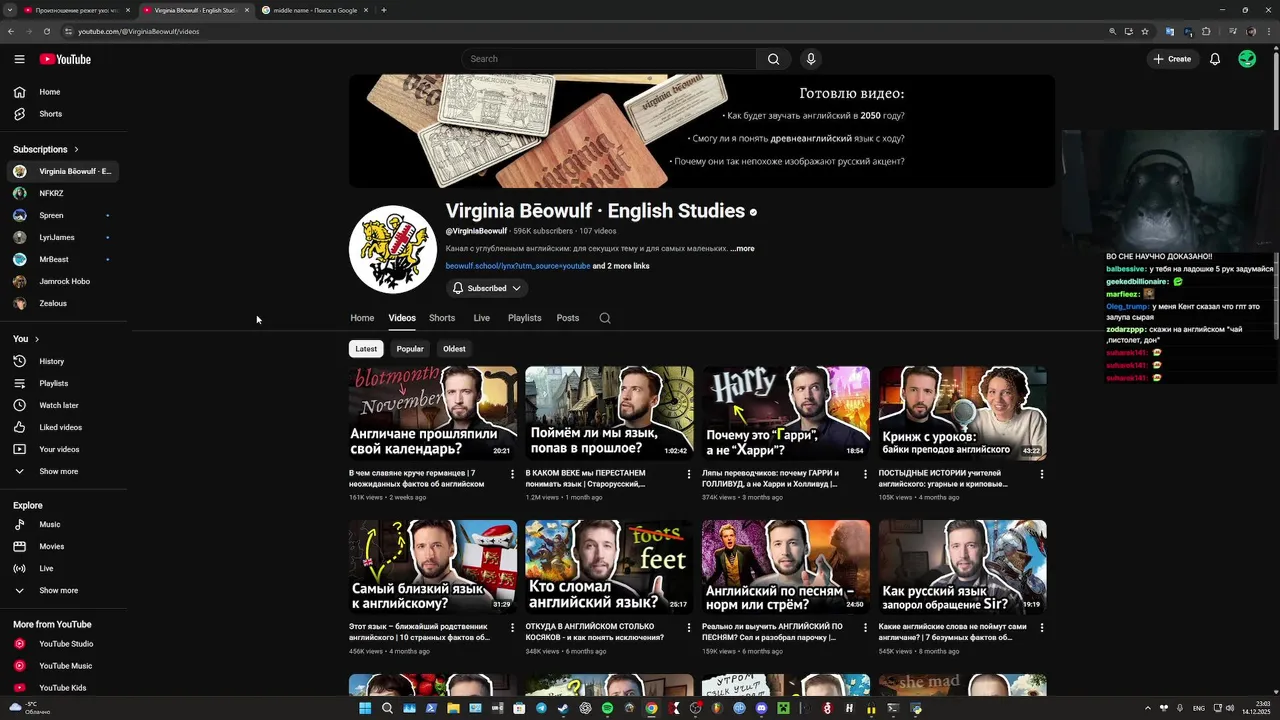Open Movies under Explore
Viewport: 1280px width, 720px height.
(64, 546)
